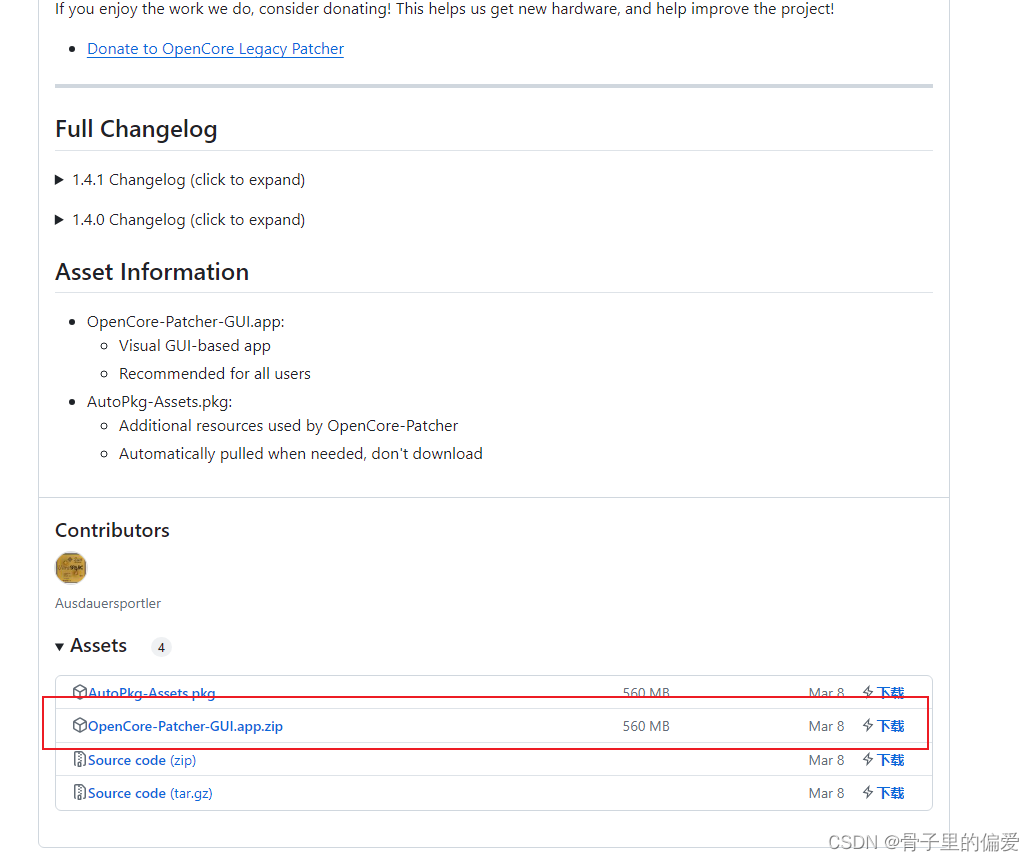This screenshot has width=1034, height=861.
Task: Click Mar 8 date in Source code (zip) row
Action: pos(826,760)
